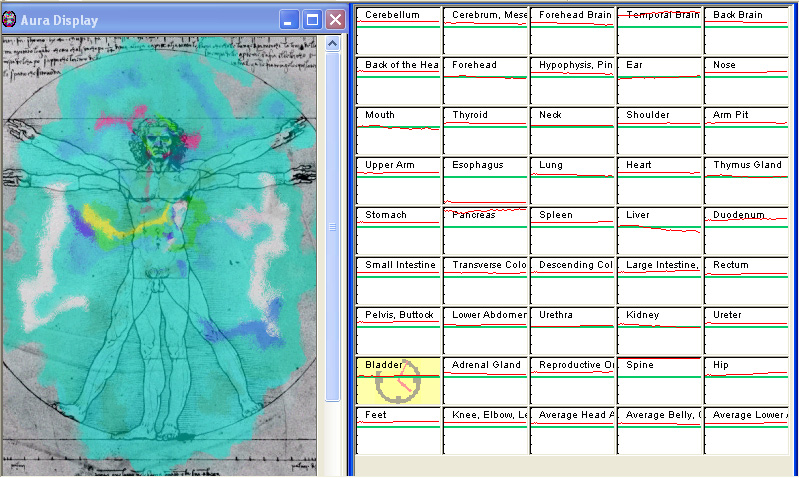Select the Stomach graph cell
Screen dimensions: 799x478
[x=398, y=230]
